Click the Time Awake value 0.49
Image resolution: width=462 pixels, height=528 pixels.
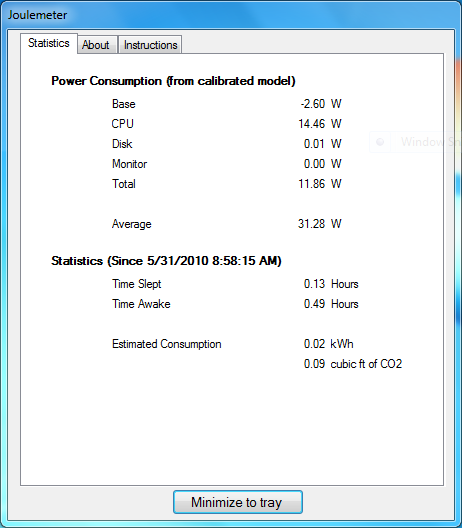(x=314, y=304)
